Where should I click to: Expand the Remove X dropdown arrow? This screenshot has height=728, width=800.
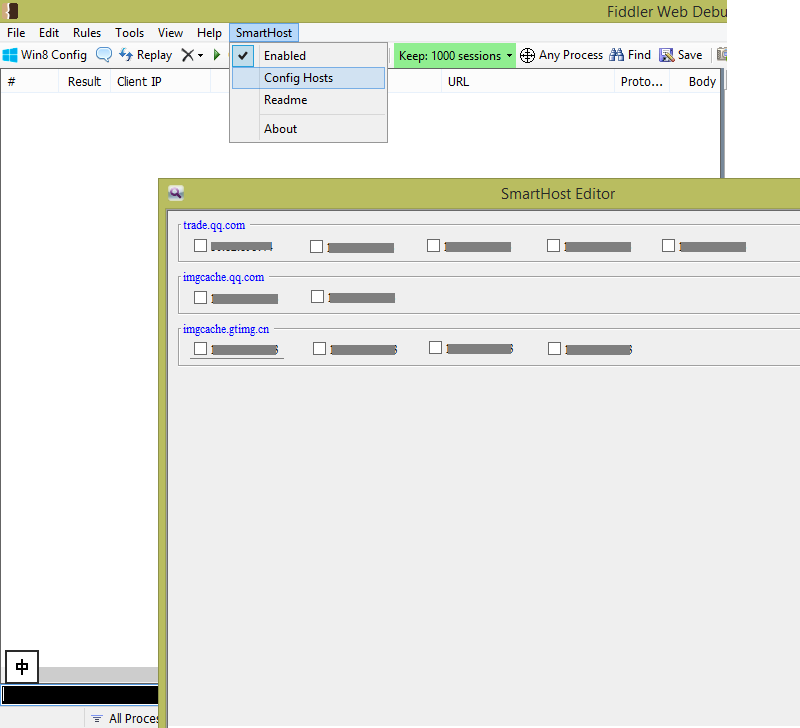(x=201, y=55)
